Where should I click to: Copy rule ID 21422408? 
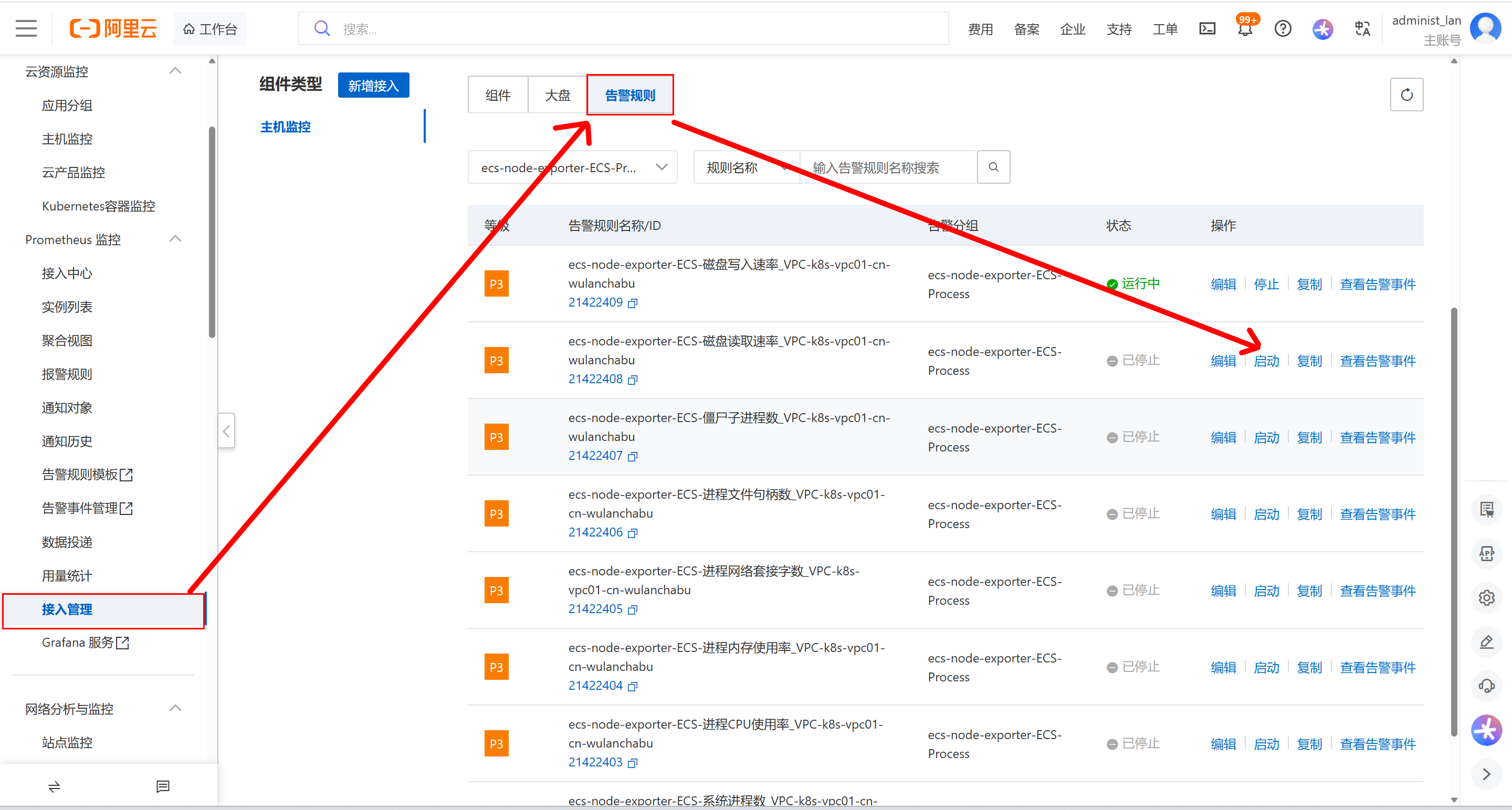point(633,380)
